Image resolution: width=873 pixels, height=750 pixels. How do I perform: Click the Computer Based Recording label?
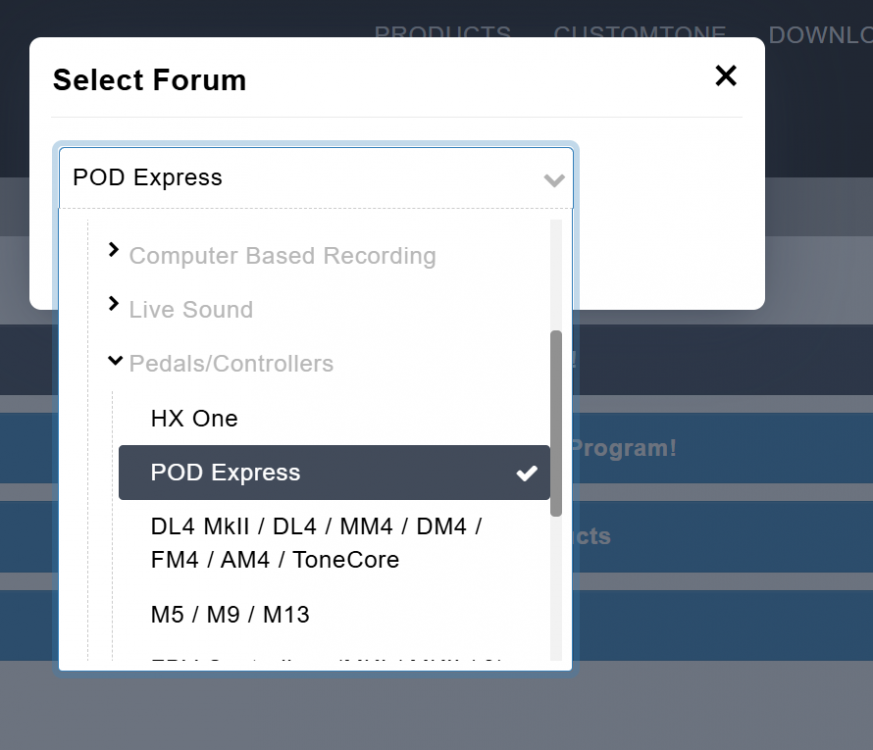(x=282, y=256)
